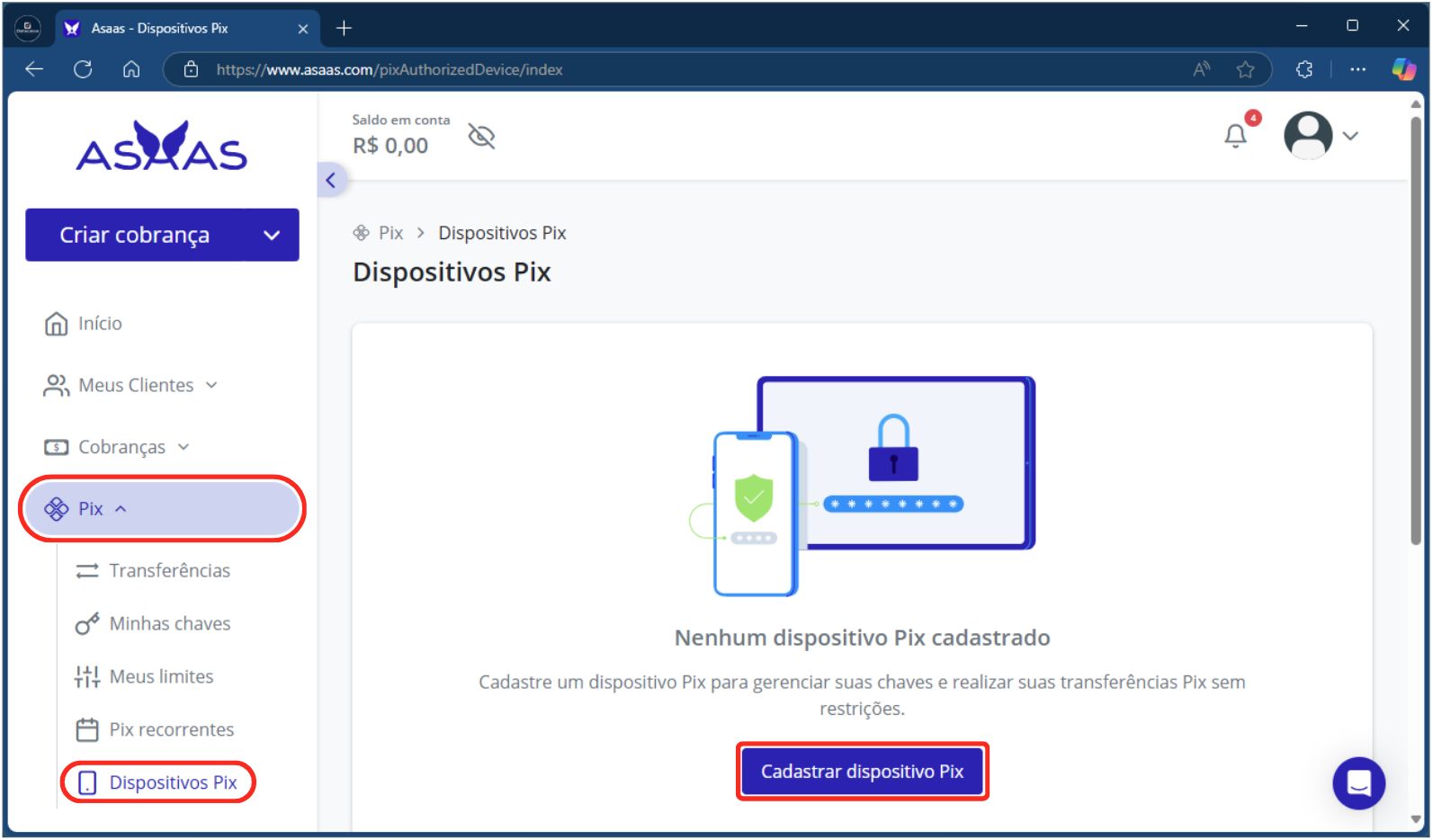This screenshot has width=1433, height=840.
Task: Open notifications bell icon
Action: pyautogui.click(x=1236, y=136)
